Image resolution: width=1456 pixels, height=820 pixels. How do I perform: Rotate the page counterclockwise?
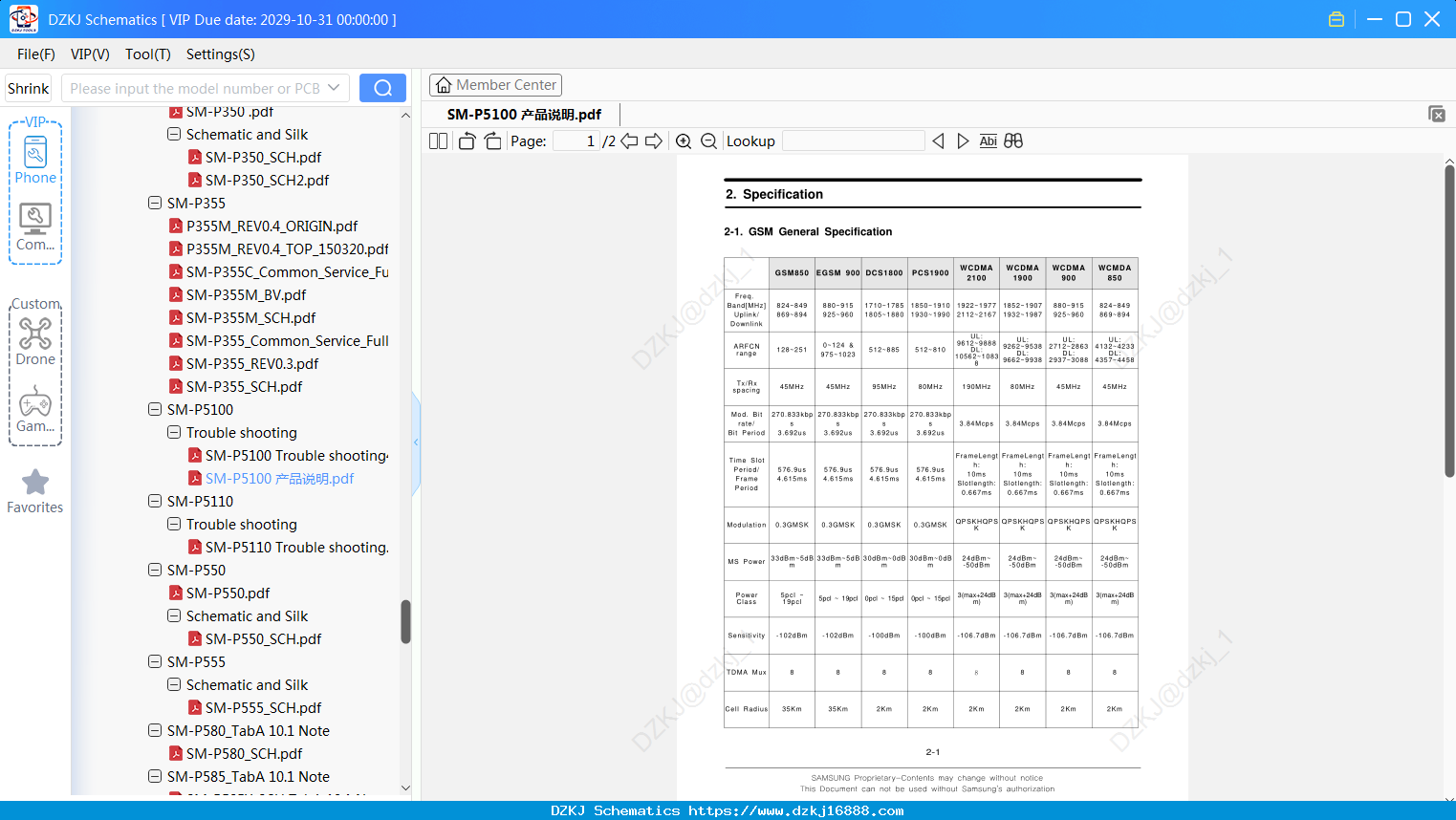[467, 141]
